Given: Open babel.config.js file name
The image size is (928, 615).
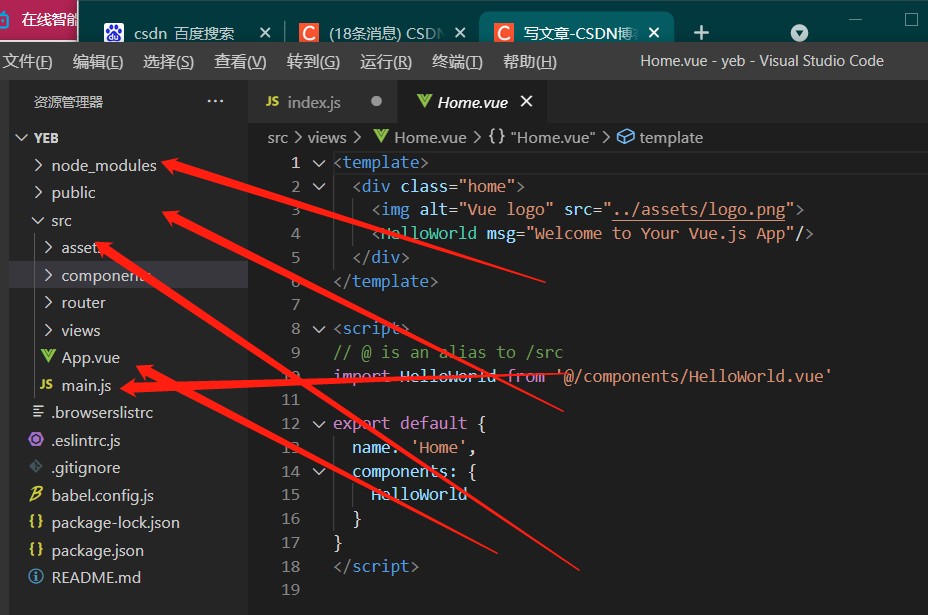Looking at the screenshot, I should (x=102, y=495).
